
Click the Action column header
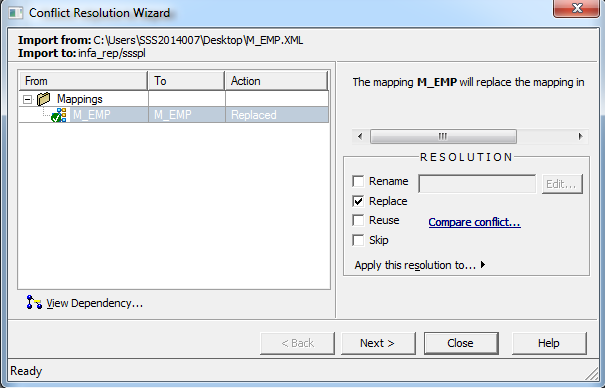coord(277,81)
